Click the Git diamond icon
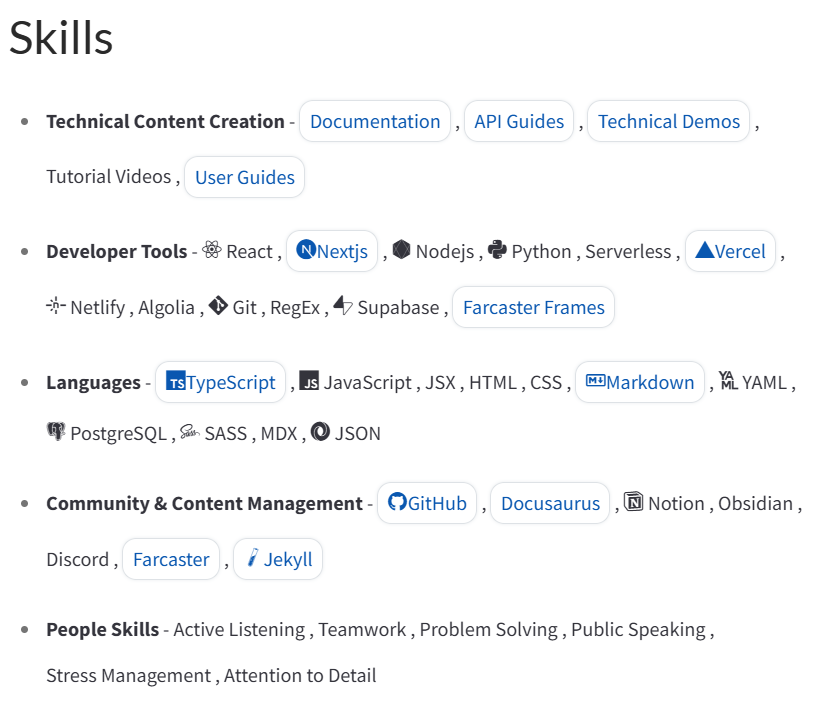 pyautogui.click(x=218, y=306)
